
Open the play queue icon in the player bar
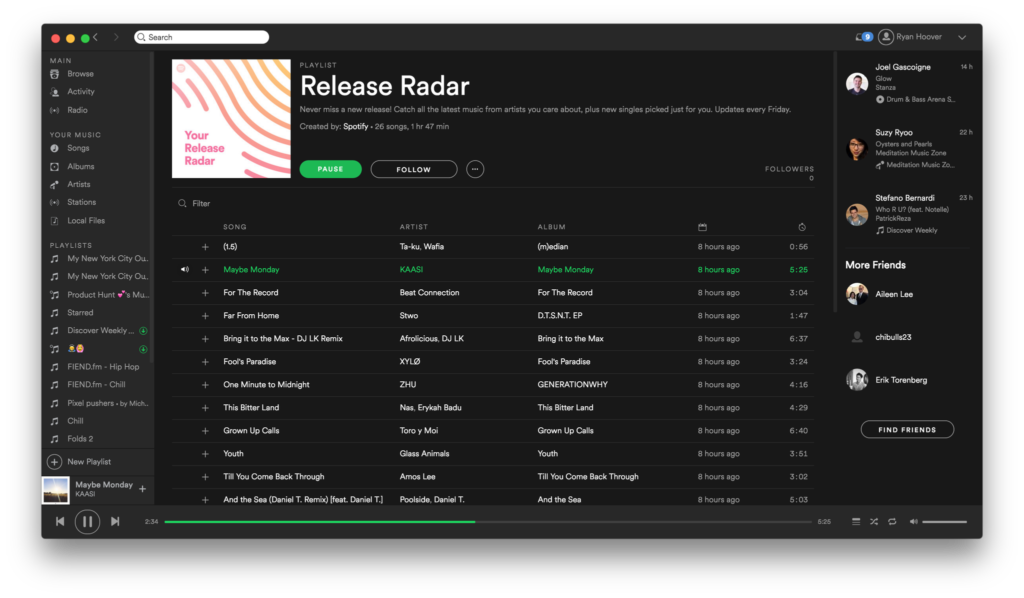pos(855,521)
